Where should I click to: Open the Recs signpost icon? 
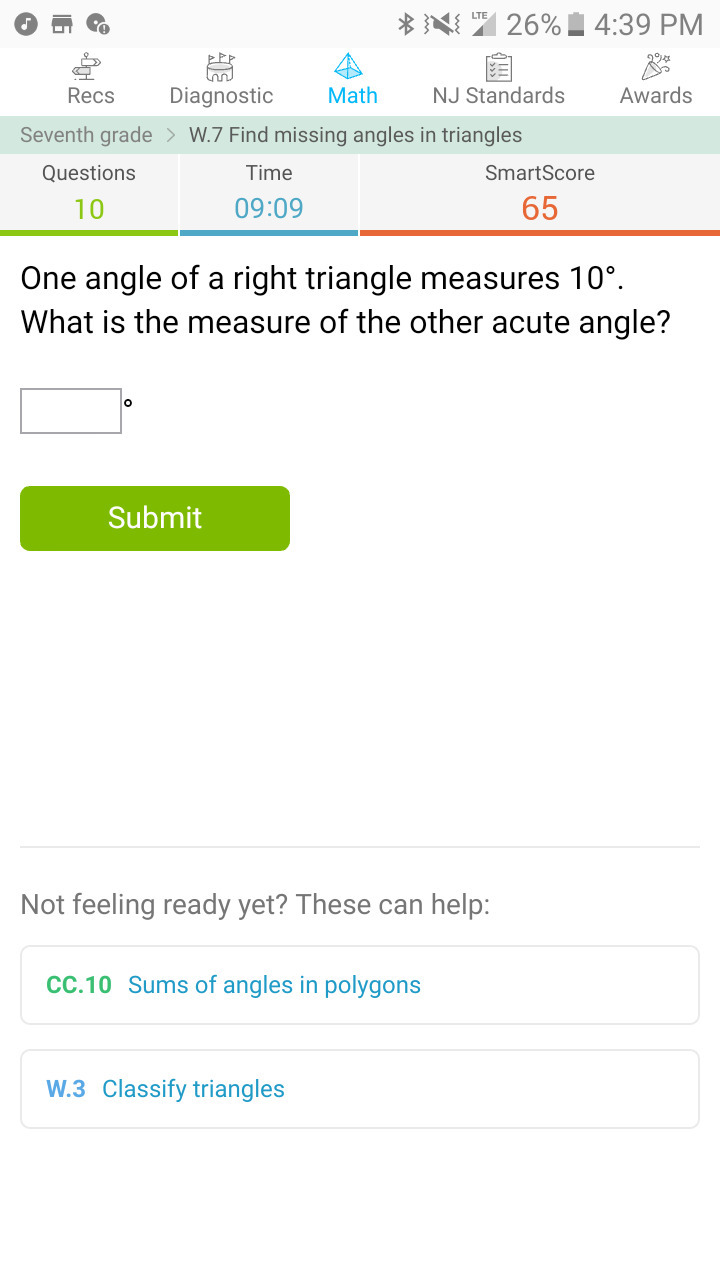[x=90, y=67]
